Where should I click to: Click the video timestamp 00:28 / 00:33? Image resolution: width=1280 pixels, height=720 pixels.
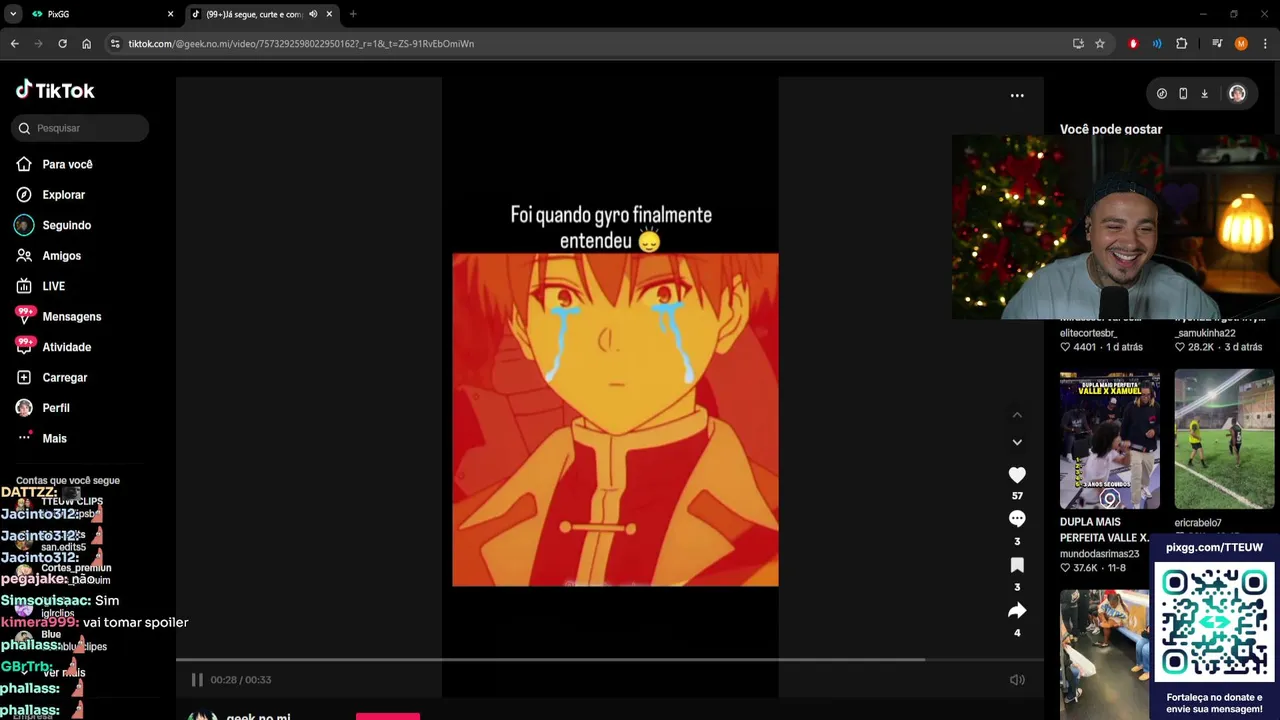pyautogui.click(x=241, y=680)
